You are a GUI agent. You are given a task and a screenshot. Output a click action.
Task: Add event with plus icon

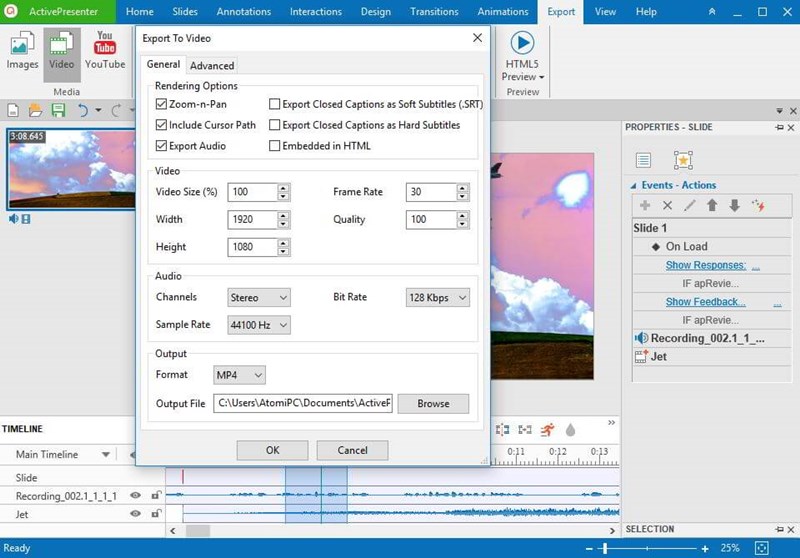point(645,206)
